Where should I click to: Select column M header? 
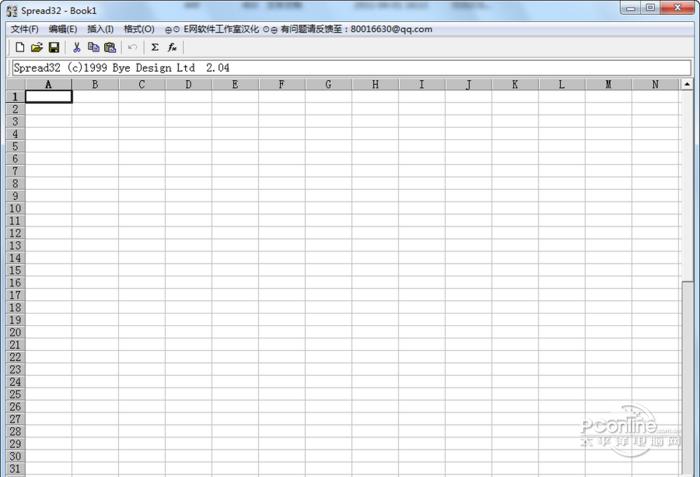608,84
